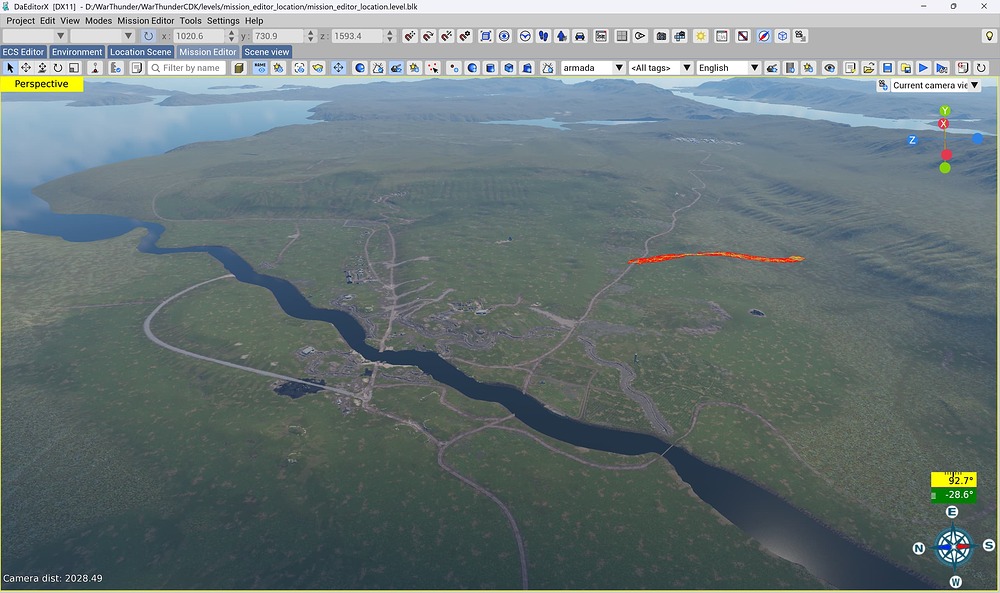Click the first red magnet snap icon
1000x593 pixels.
coord(410,36)
